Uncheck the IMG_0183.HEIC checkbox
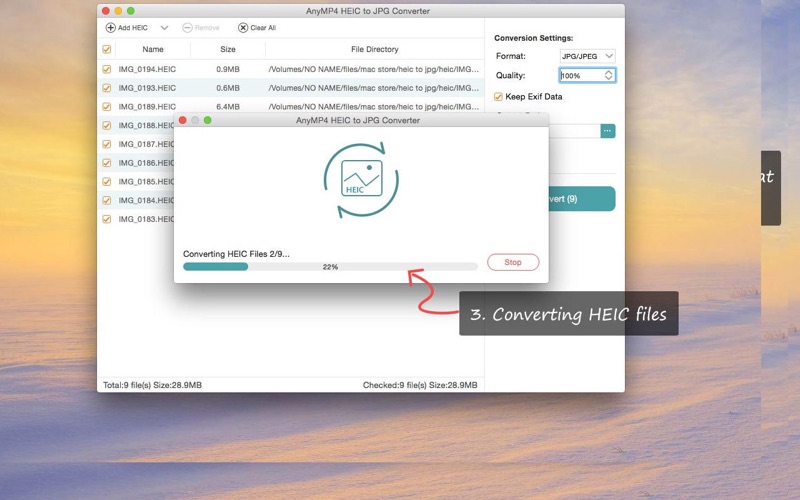 [107, 219]
